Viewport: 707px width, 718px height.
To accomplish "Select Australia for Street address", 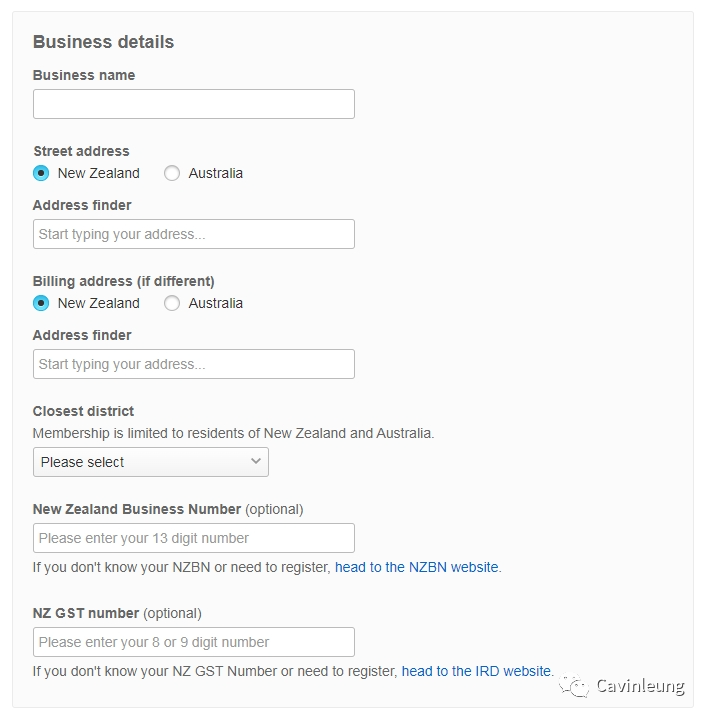I will [x=172, y=173].
